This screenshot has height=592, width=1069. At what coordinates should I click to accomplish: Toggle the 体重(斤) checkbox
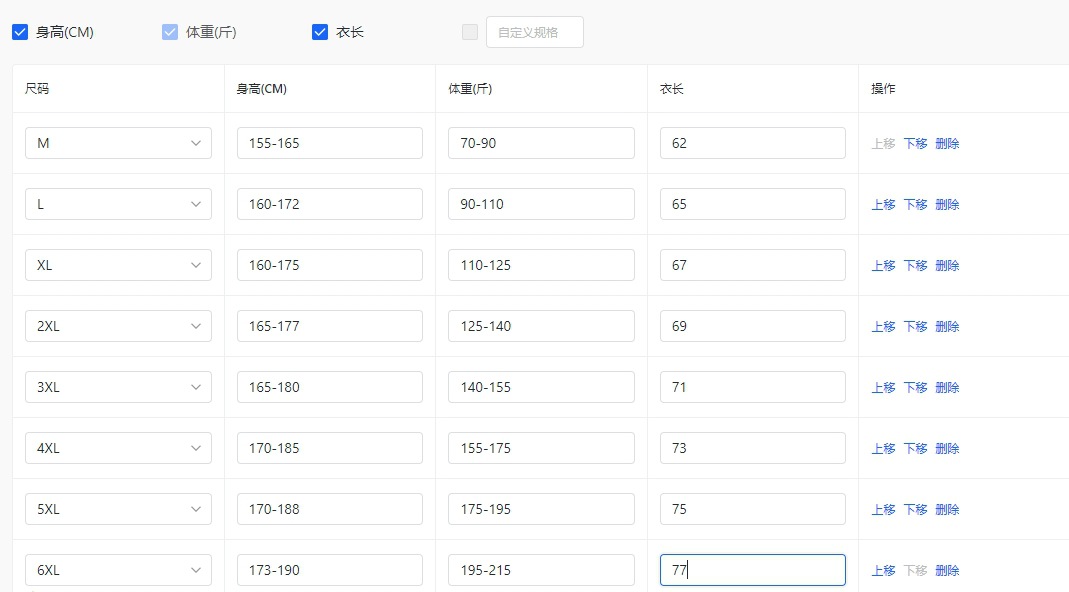pyautogui.click(x=170, y=32)
